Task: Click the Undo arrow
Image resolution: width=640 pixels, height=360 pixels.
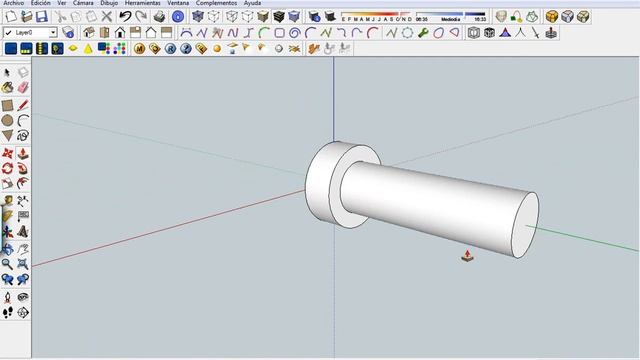Action: pos(125,17)
